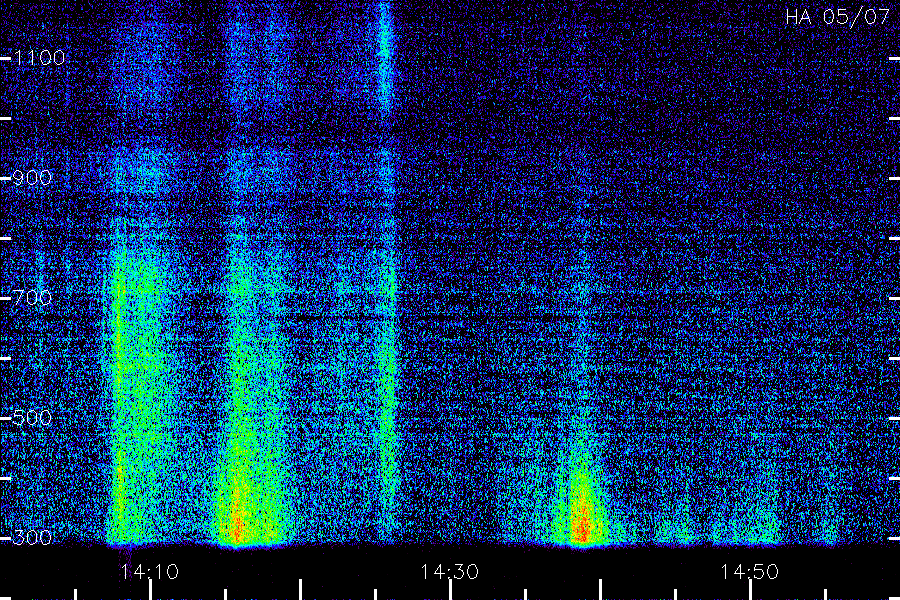900x600 pixels.
Task: Click the 14:10 time axis label
Action: click(x=150, y=572)
